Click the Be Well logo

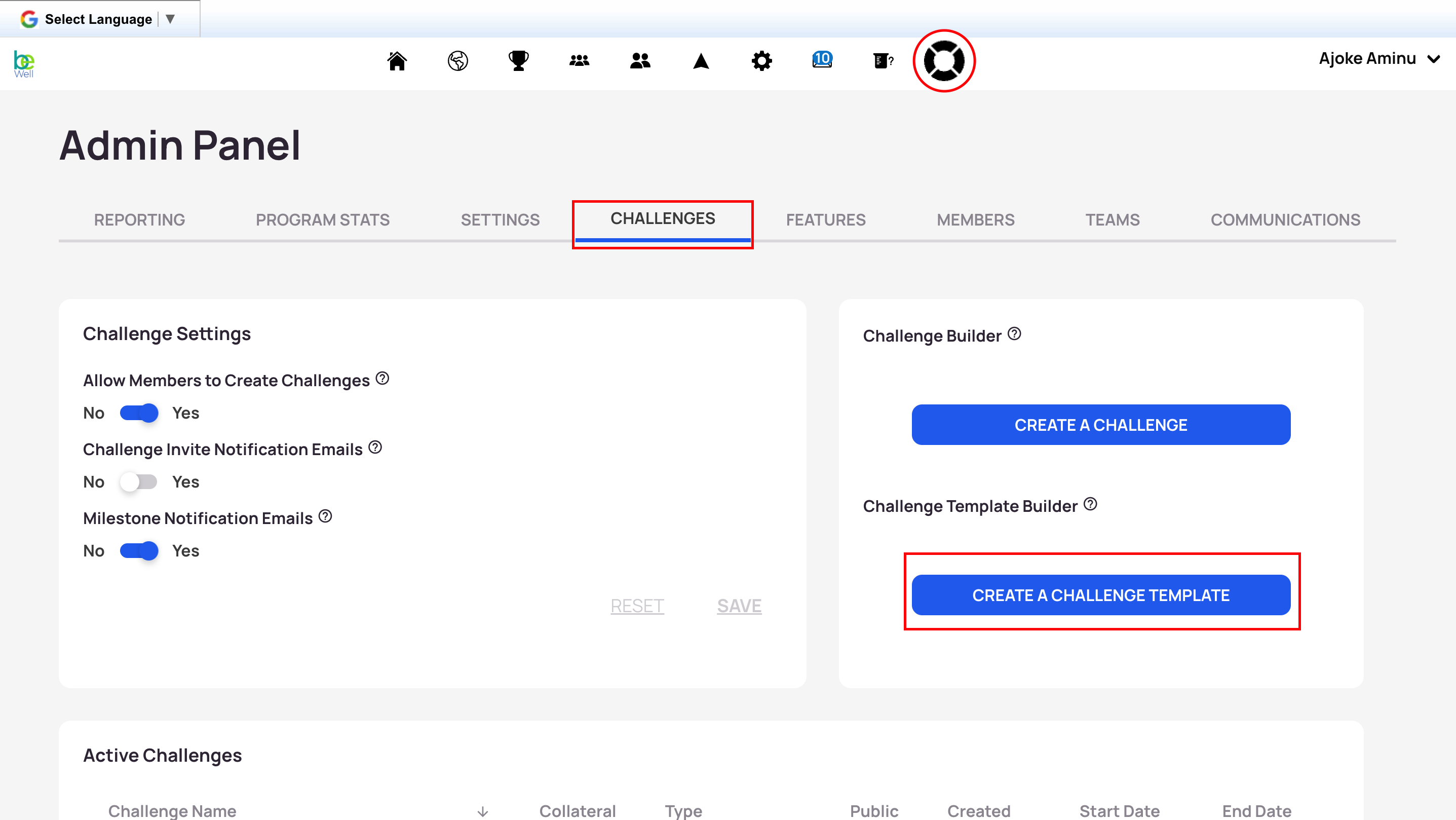pos(24,63)
